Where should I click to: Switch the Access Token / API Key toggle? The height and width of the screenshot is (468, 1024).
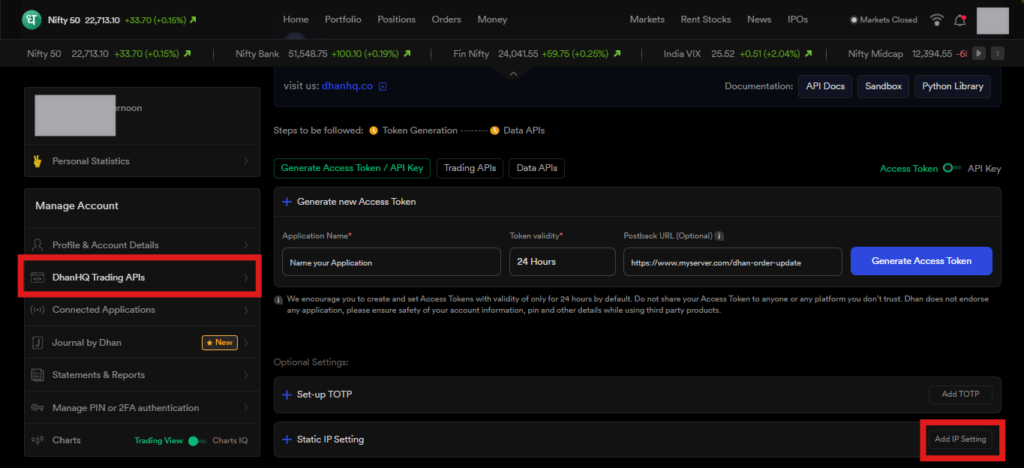click(952, 169)
